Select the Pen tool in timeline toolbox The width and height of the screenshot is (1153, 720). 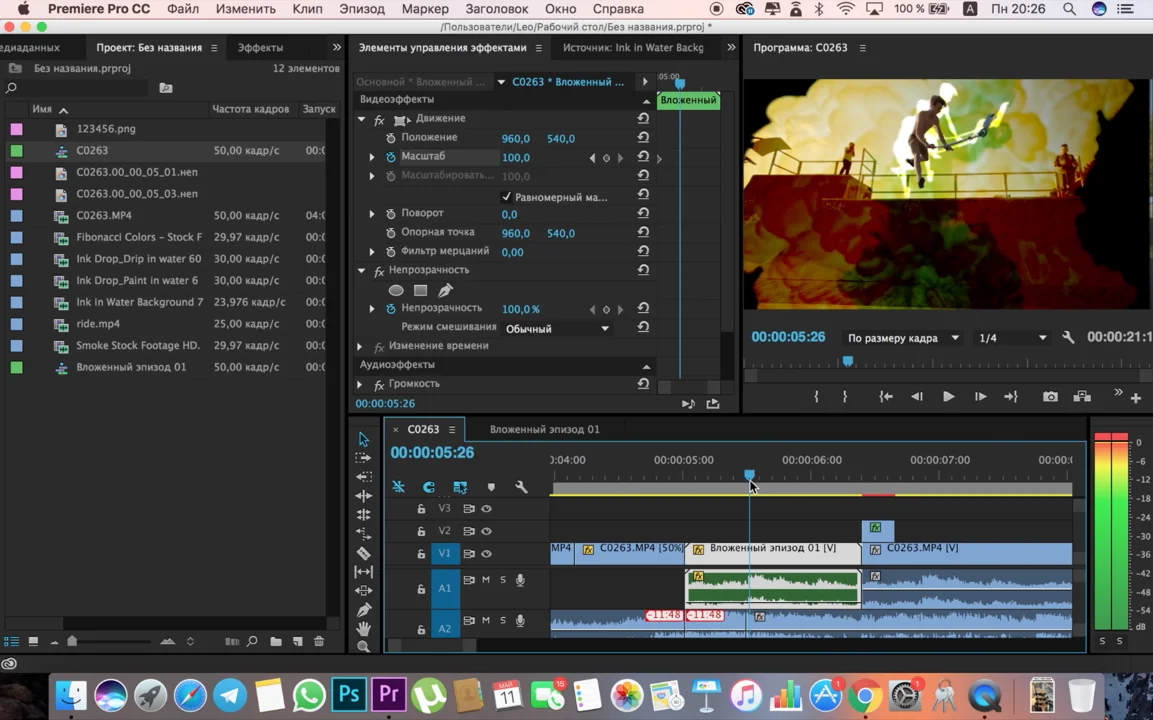(x=363, y=610)
